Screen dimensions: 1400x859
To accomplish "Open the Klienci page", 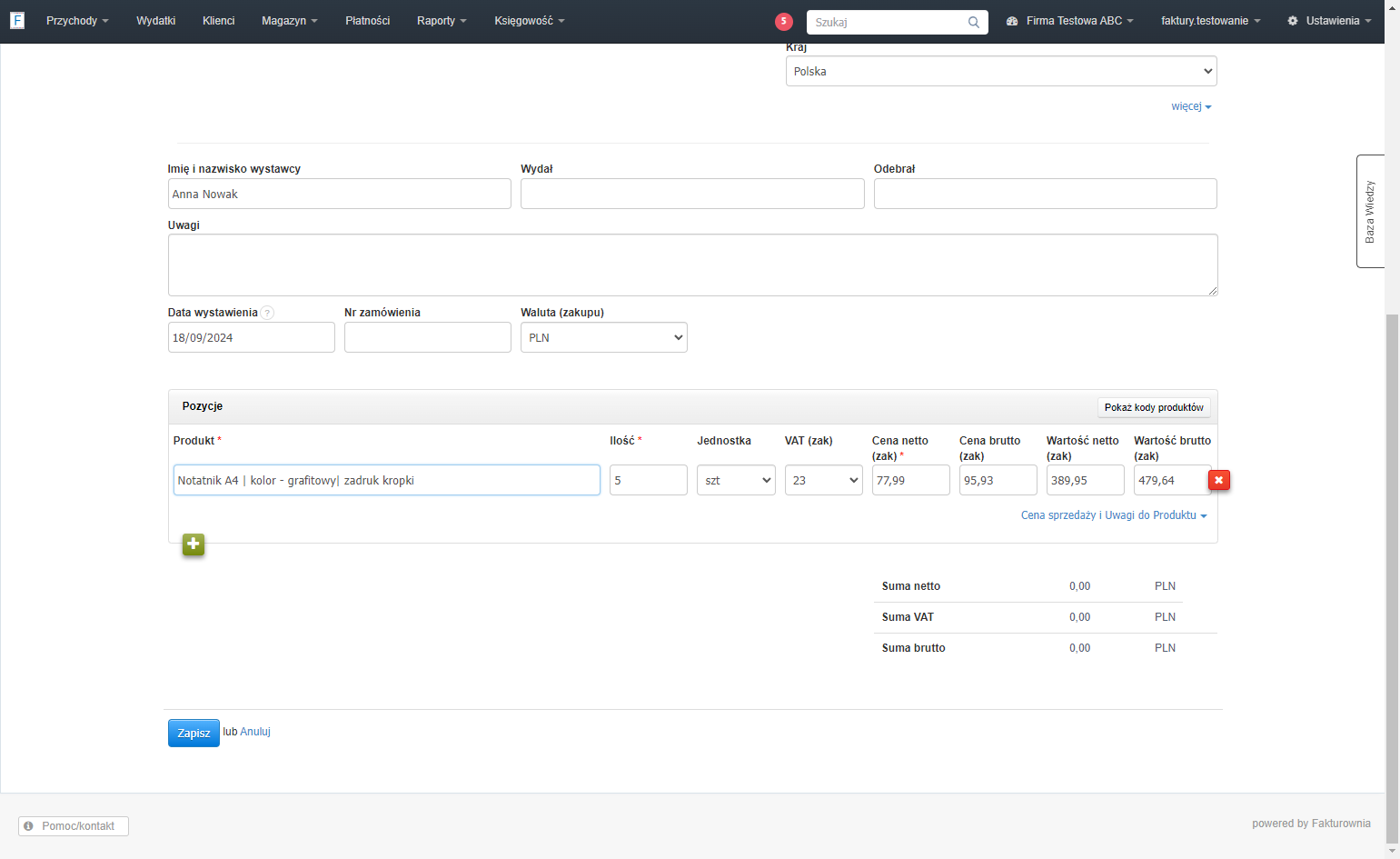I will (x=219, y=21).
